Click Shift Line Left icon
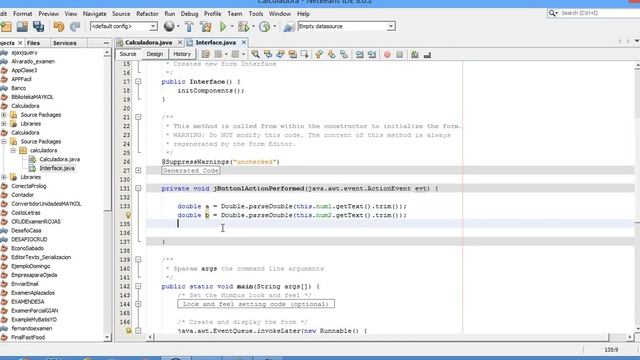Image resolution: width=640 pixels, height=360 pixels. (x=359, y=54)
